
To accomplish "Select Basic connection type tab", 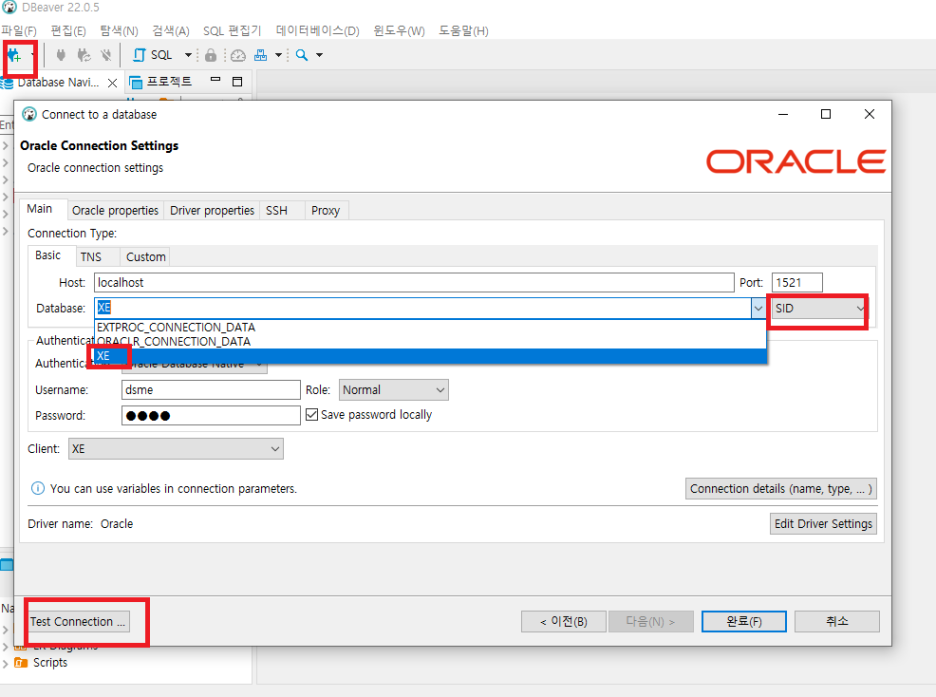I will [x=48, y=255].
